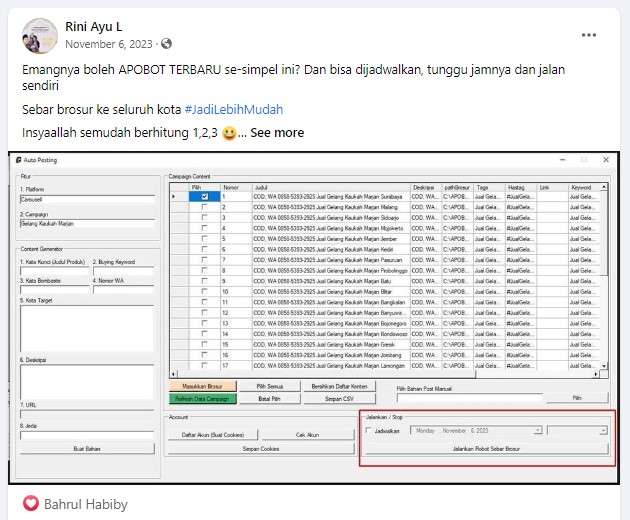Expand the truncated post via See more
Image resolution: width=630 pixels, height=520 pixels.
[x=277, y=133]
